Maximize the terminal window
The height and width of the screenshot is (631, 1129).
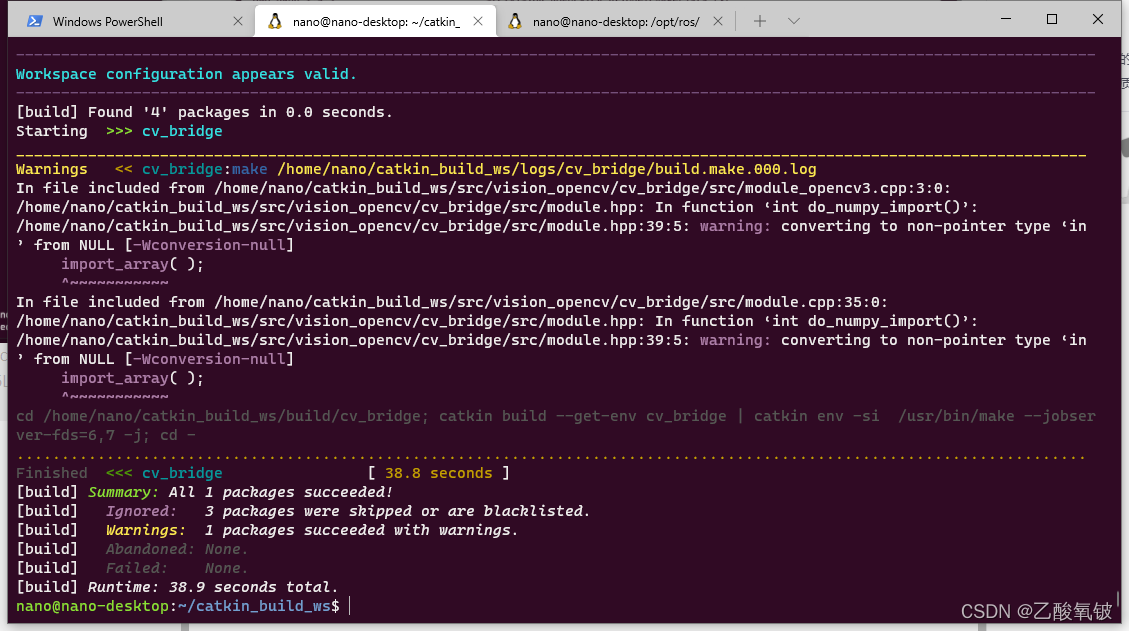(x=1052, y=19)
